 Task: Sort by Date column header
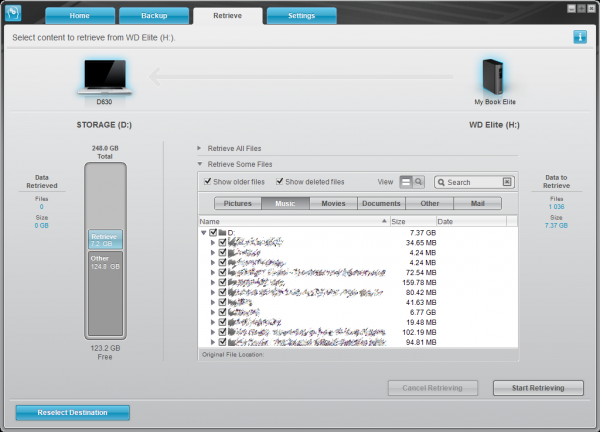pos(471,221)
